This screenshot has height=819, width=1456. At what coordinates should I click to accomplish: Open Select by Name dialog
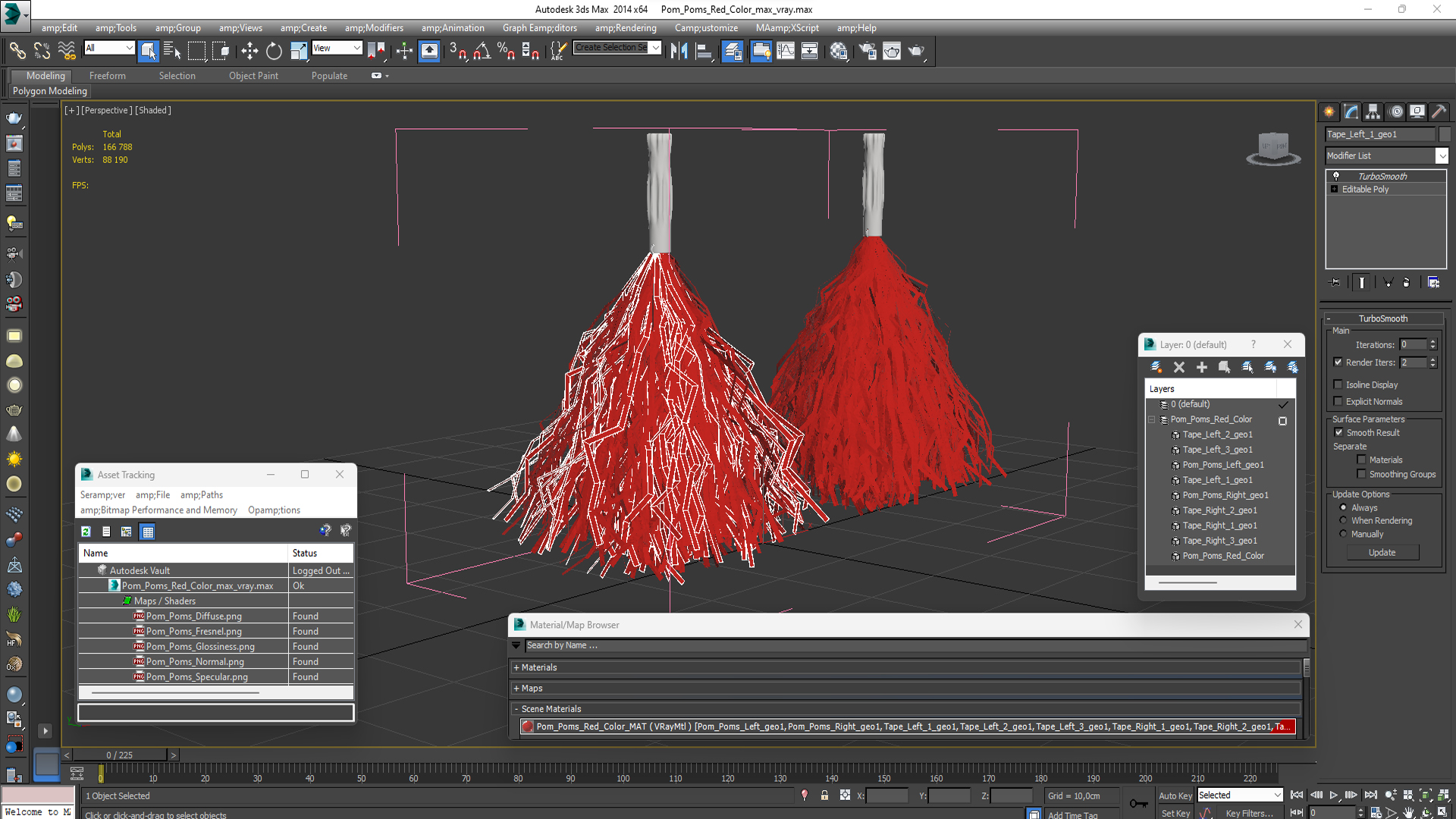tap(172, 51)
